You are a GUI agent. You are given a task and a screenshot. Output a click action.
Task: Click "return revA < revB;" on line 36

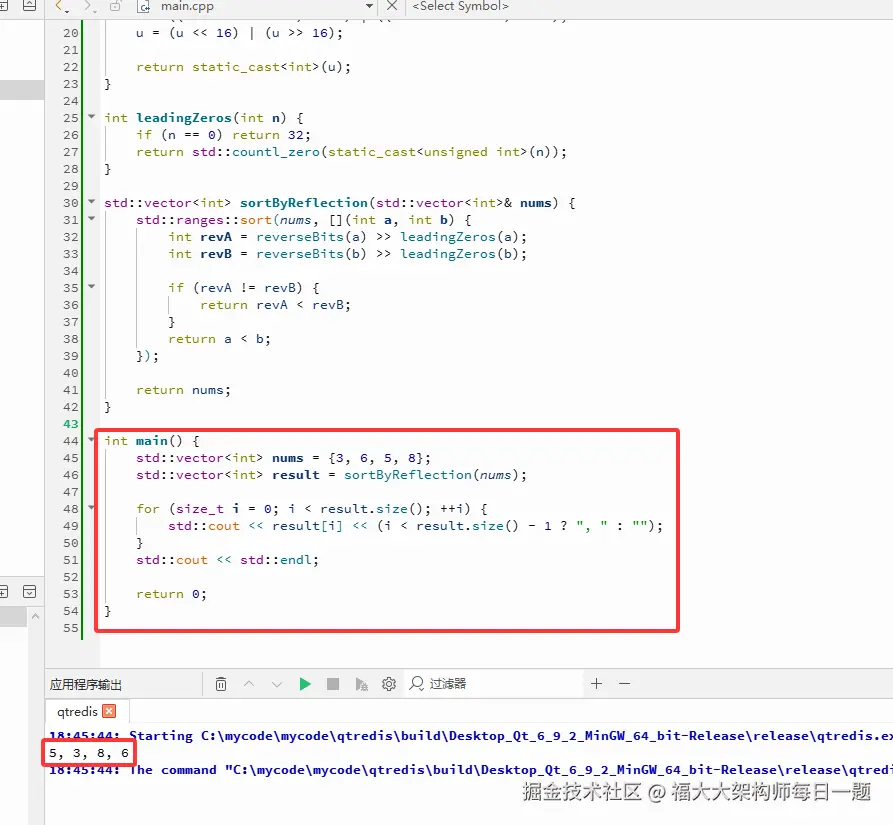point(276,305)
